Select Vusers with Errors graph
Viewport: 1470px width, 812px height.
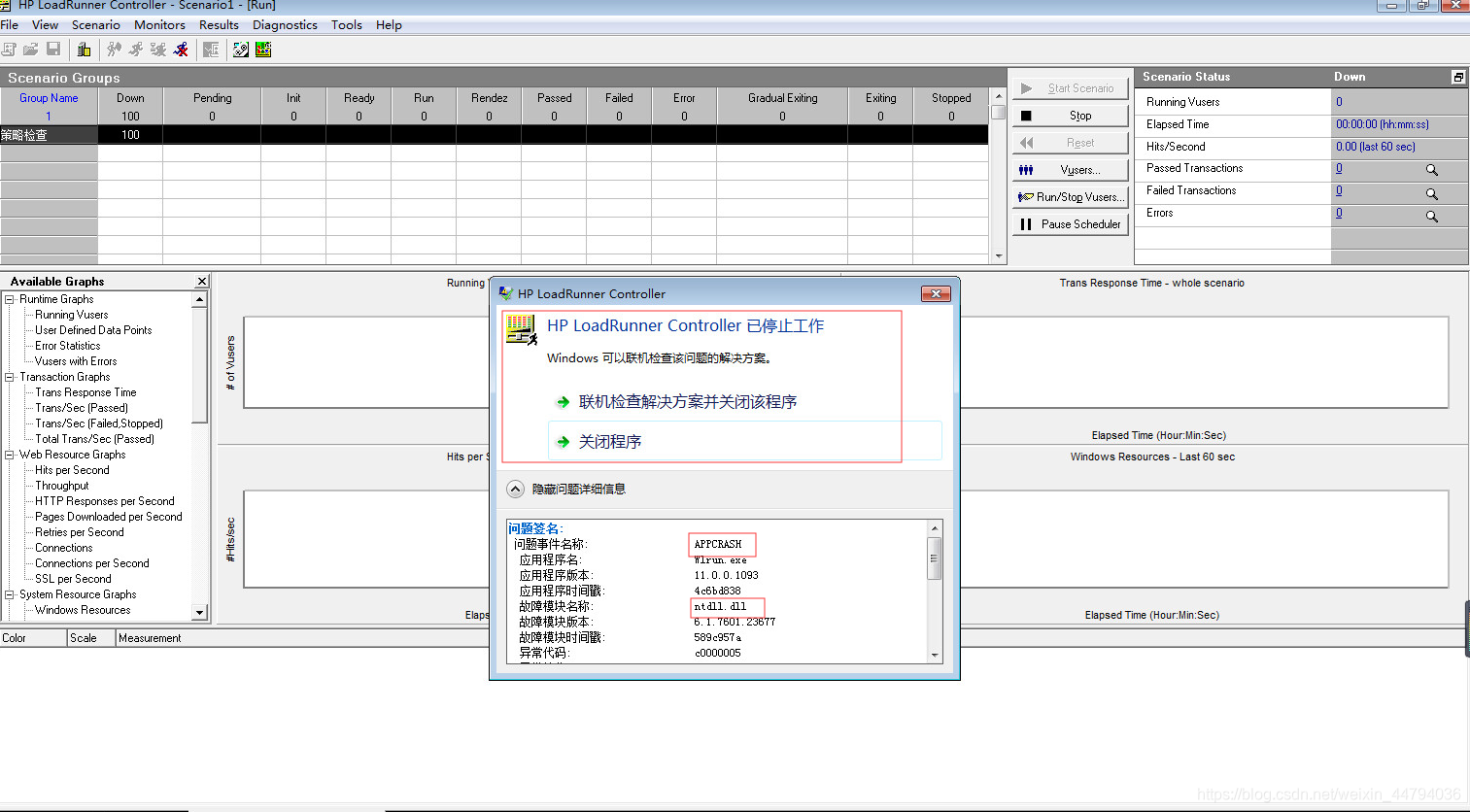click(x=76, y=361)
